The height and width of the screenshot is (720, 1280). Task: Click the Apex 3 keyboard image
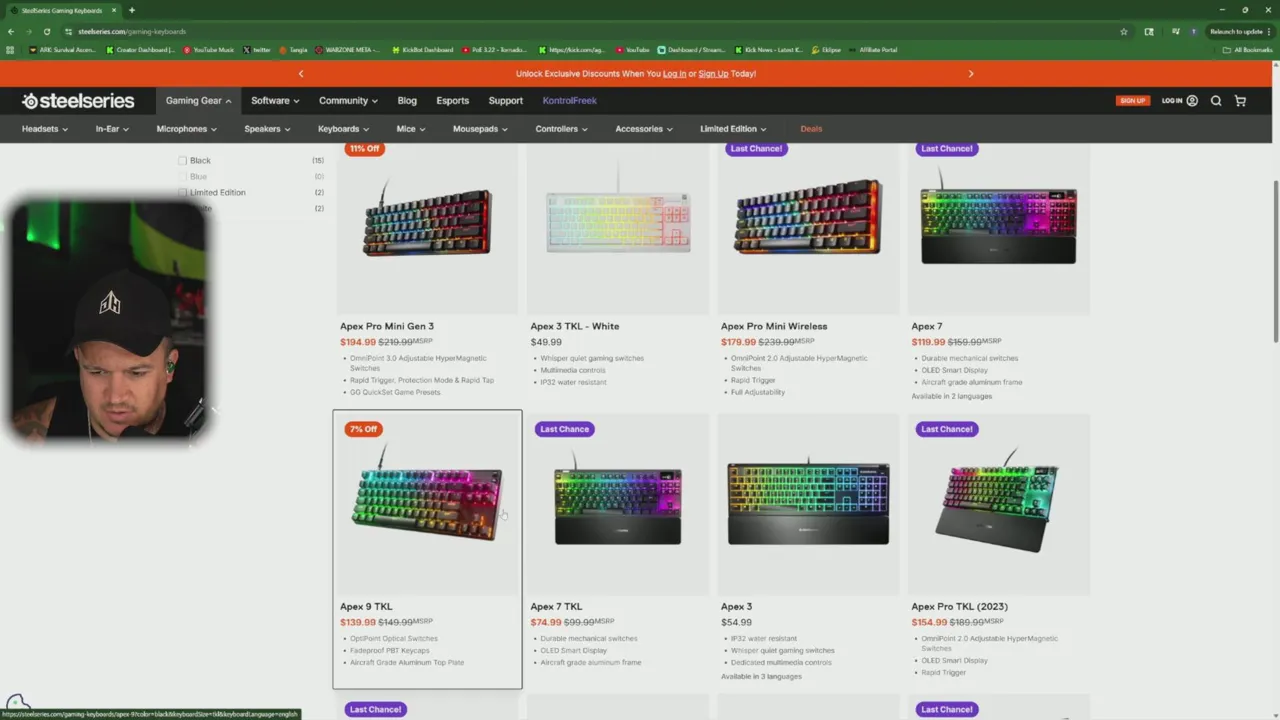click(x=808, y=503)
